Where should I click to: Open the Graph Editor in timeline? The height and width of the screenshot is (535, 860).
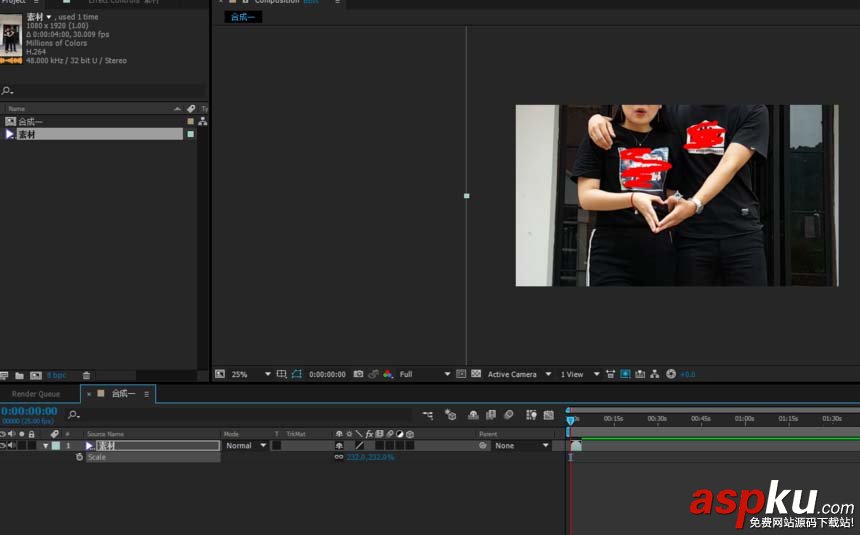(548, 415)
